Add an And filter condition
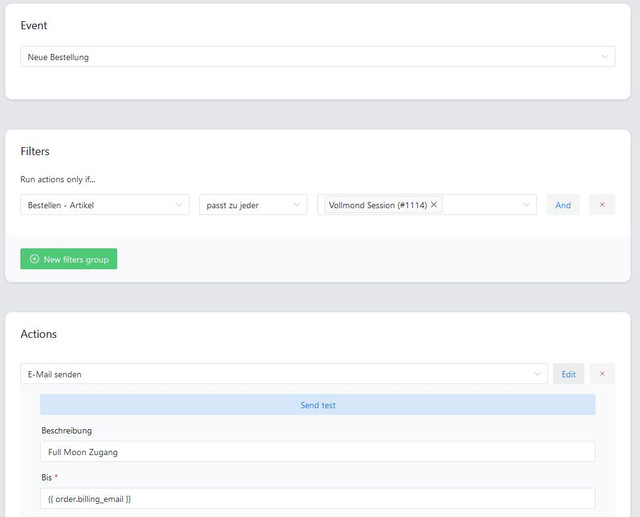The image size is (640, 517). click(x=563, y=205)
